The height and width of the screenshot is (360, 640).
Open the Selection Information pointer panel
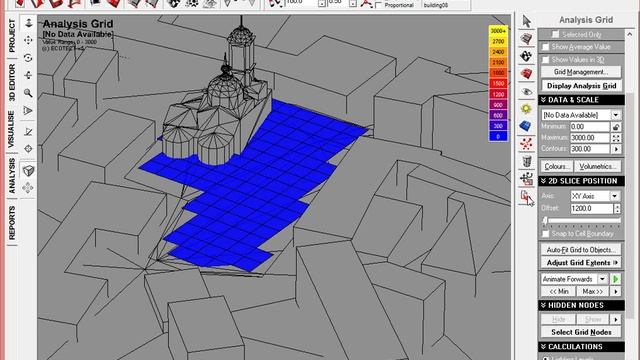pyautogui.click(x=527, y=21)
